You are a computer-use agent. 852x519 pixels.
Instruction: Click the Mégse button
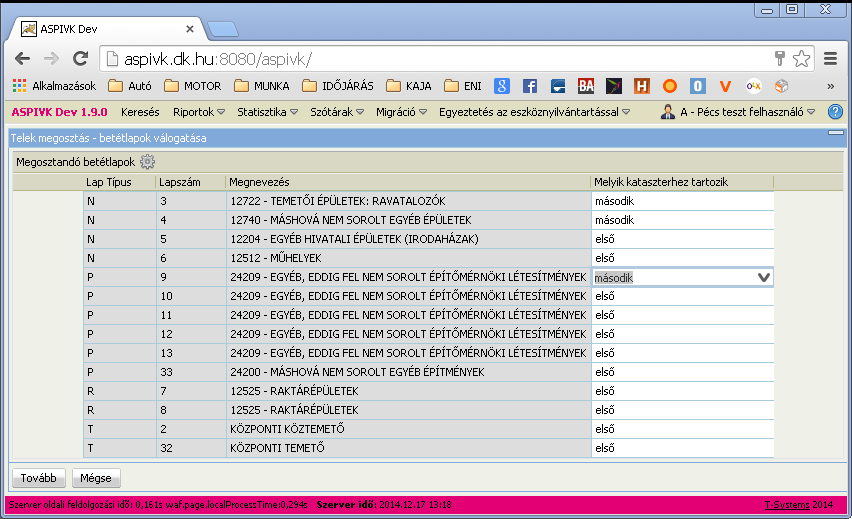(96, 478)
